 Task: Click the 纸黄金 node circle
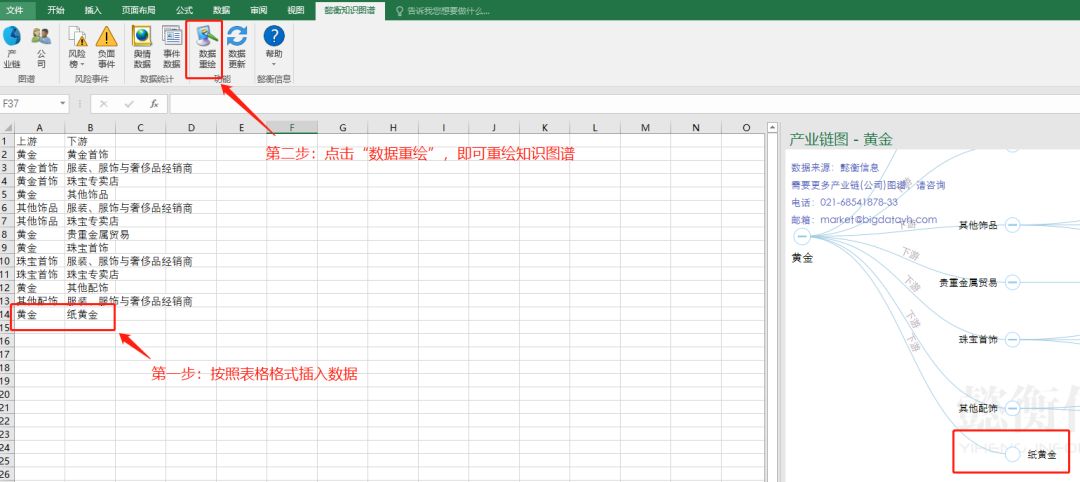(x=1012, y=454)
